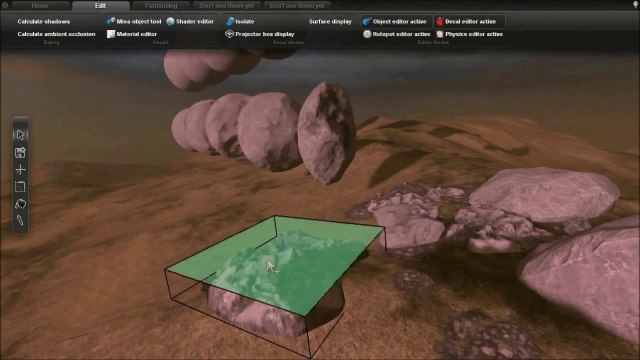
Task: Select the dashed rectangle selection tool
Action: [x=20, y=187]
